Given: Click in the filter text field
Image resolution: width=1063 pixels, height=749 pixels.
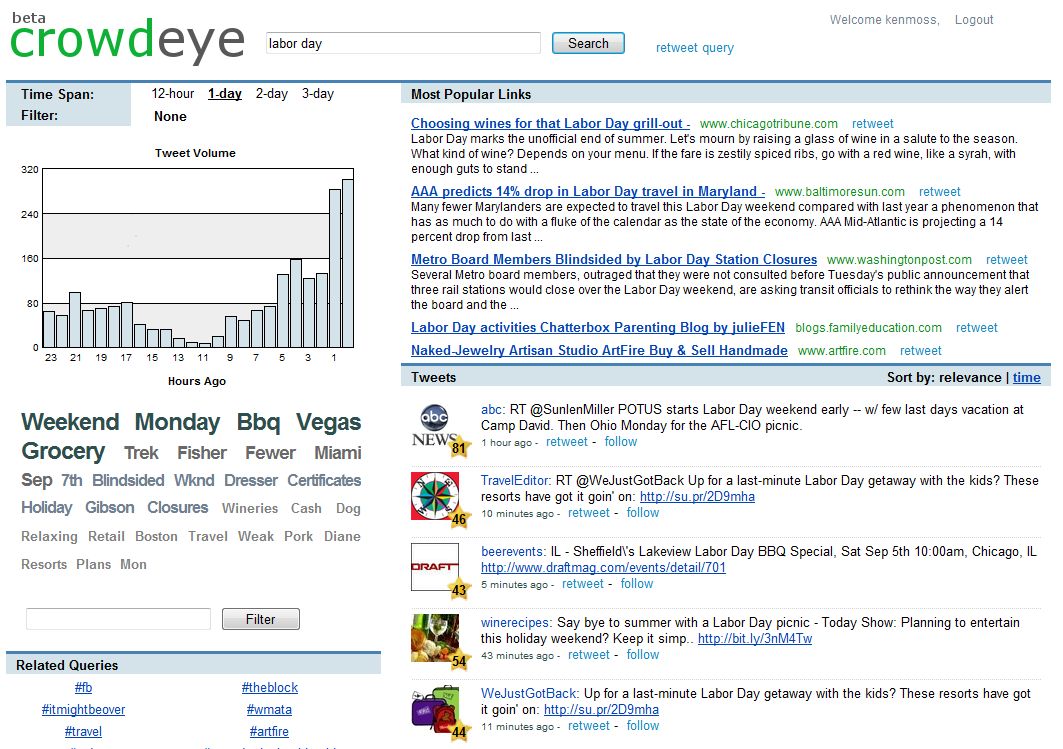Looking at the screenshot, I should 119,619.
